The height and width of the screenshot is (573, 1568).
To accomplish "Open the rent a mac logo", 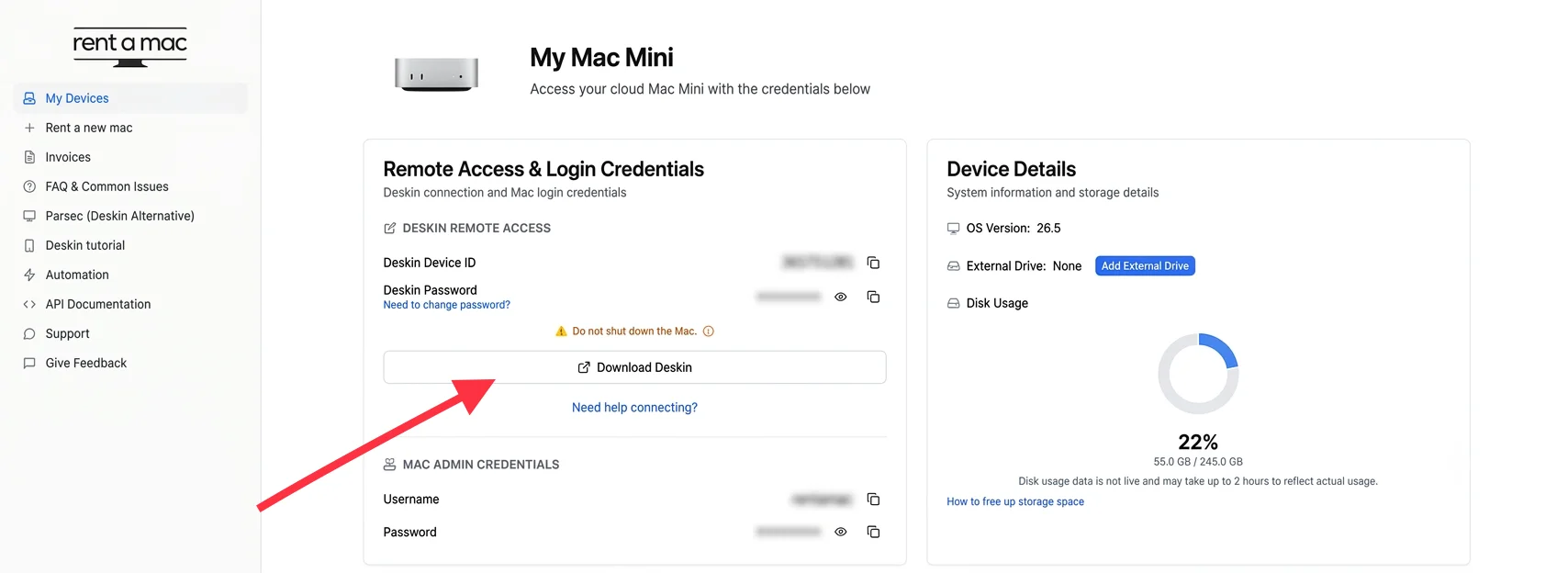I will click(129, 47).
